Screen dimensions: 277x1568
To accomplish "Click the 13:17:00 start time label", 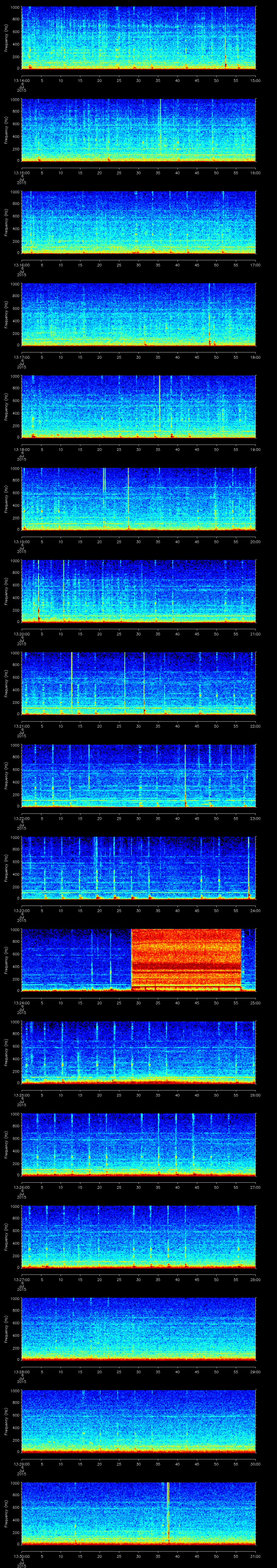I will point(21,357).
